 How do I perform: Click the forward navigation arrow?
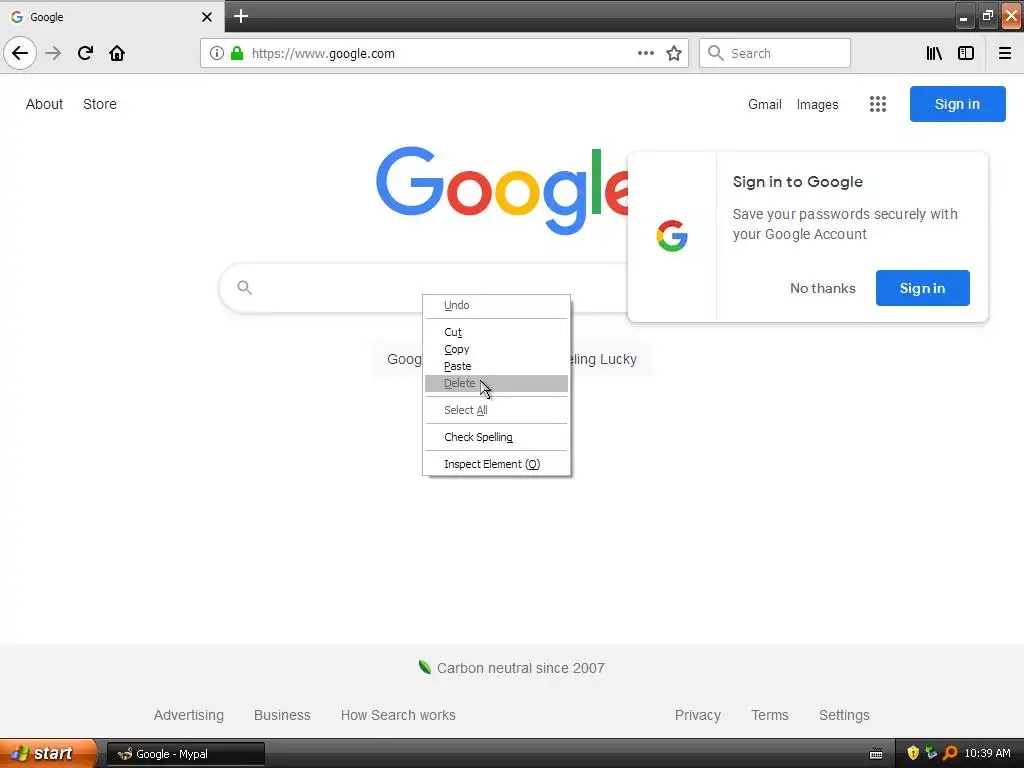point(53,53)
